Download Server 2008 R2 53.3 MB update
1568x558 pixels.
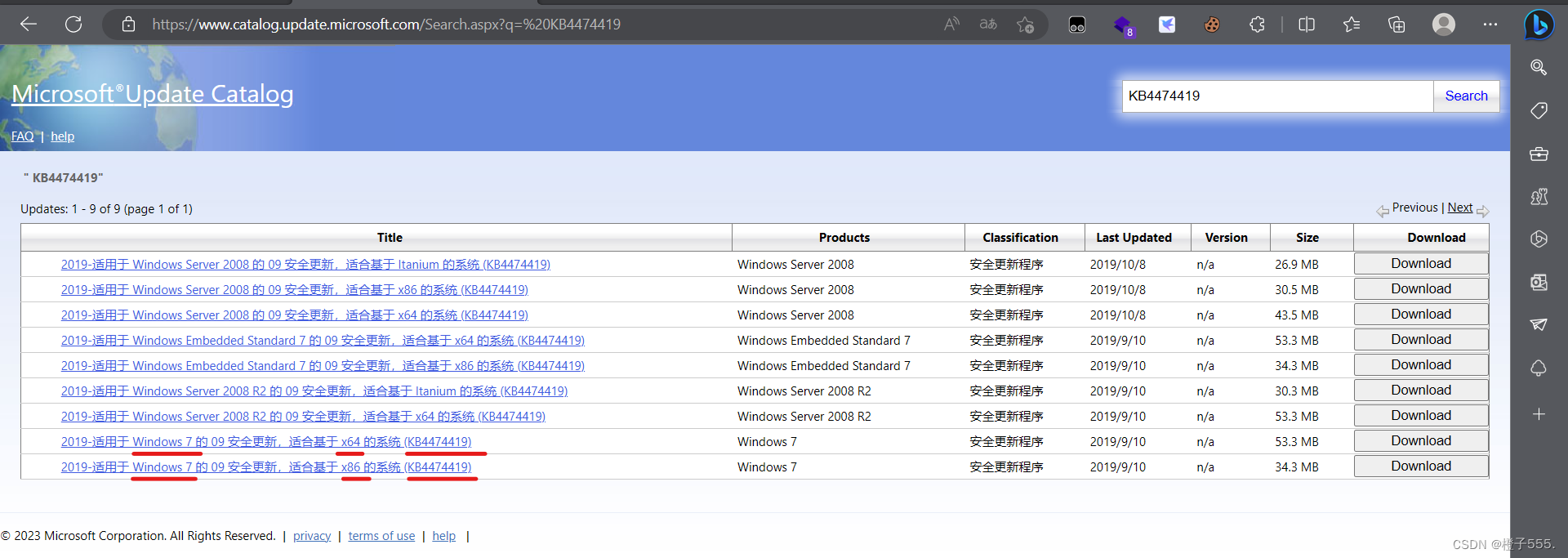click(x=1421, y=416)
